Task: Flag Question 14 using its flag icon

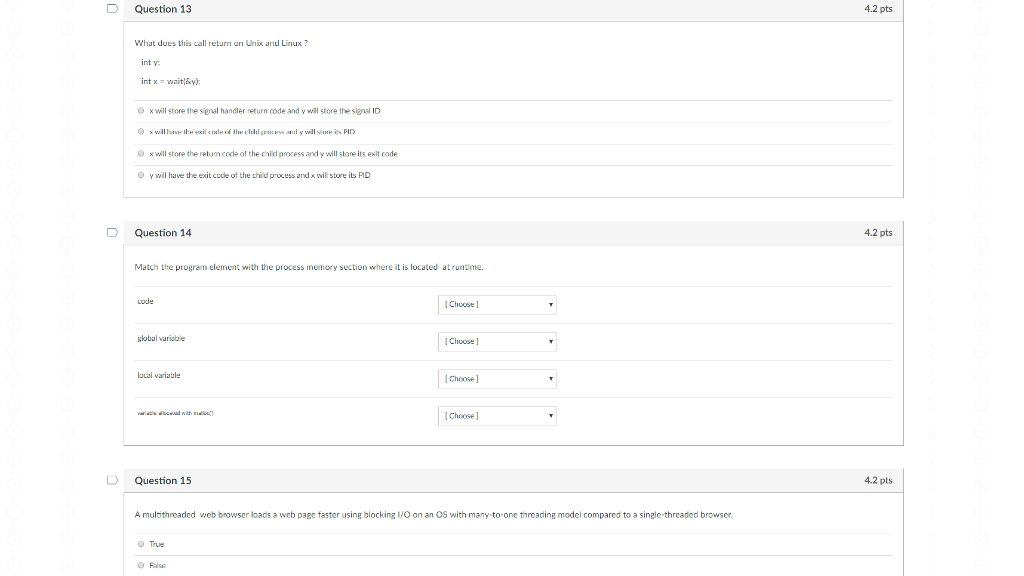Action: (x=113, y=233)
